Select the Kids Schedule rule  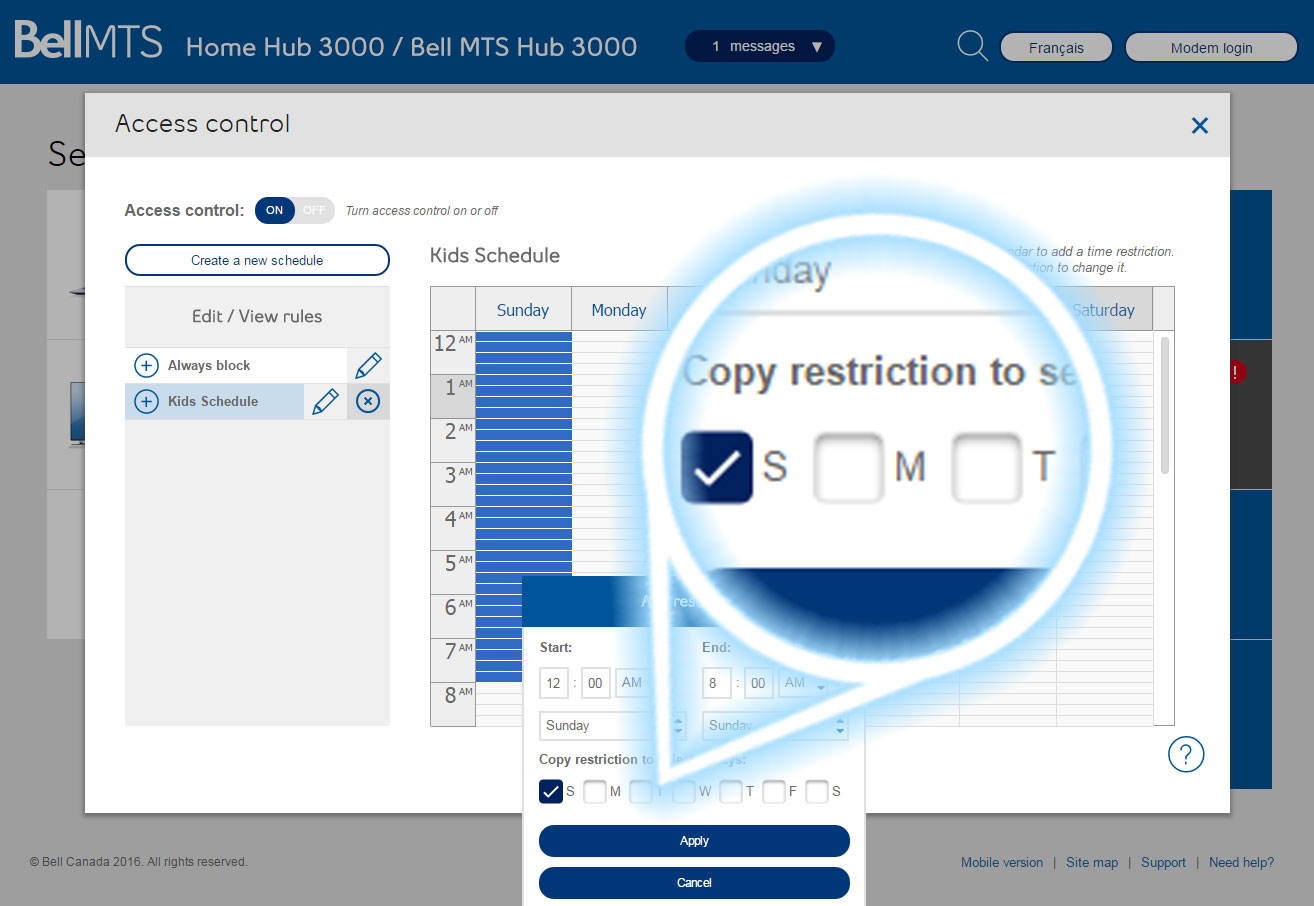click(213, 402)
